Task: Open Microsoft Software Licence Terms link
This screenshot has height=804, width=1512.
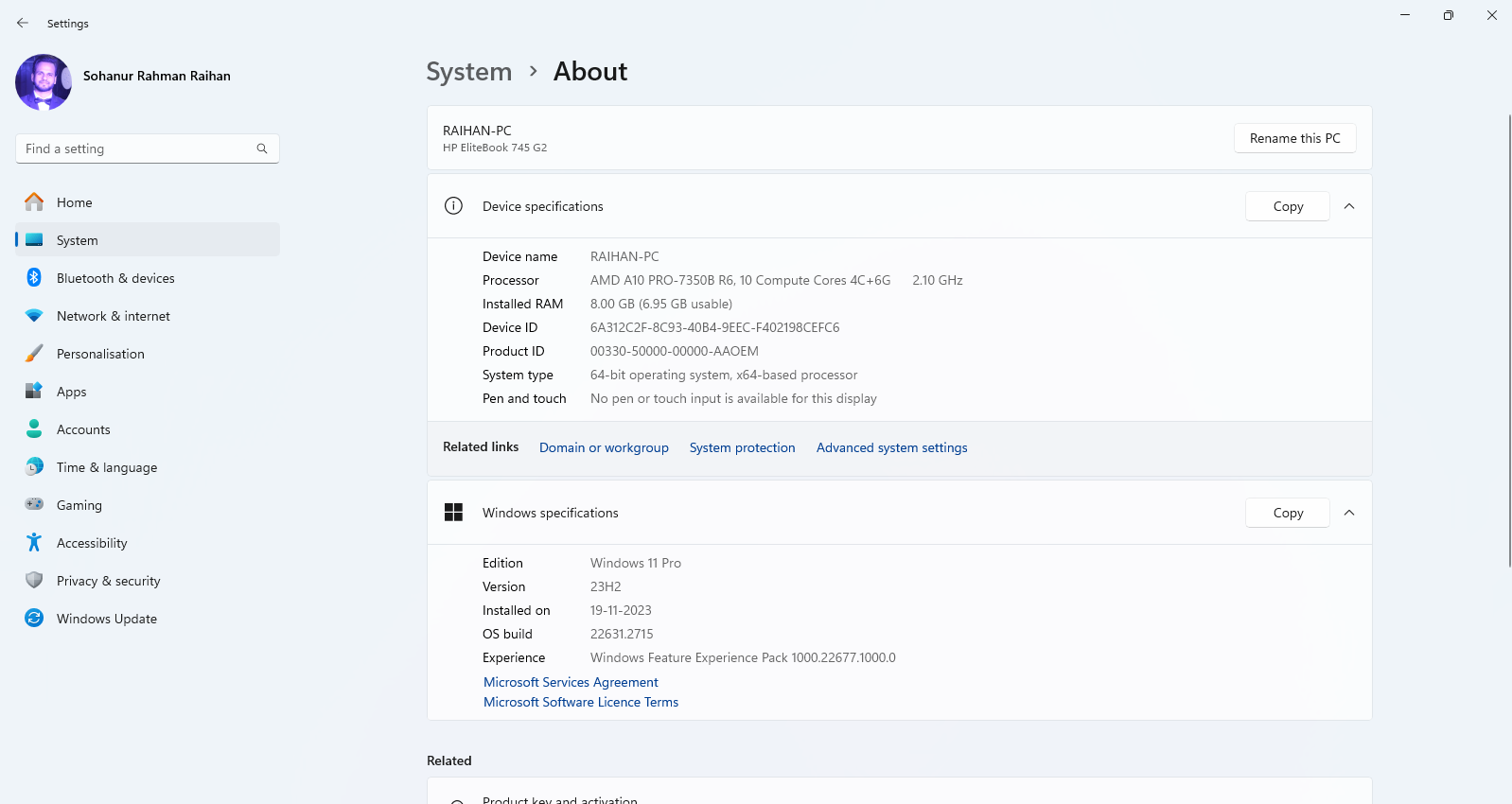Action: [x=581, y=702]
